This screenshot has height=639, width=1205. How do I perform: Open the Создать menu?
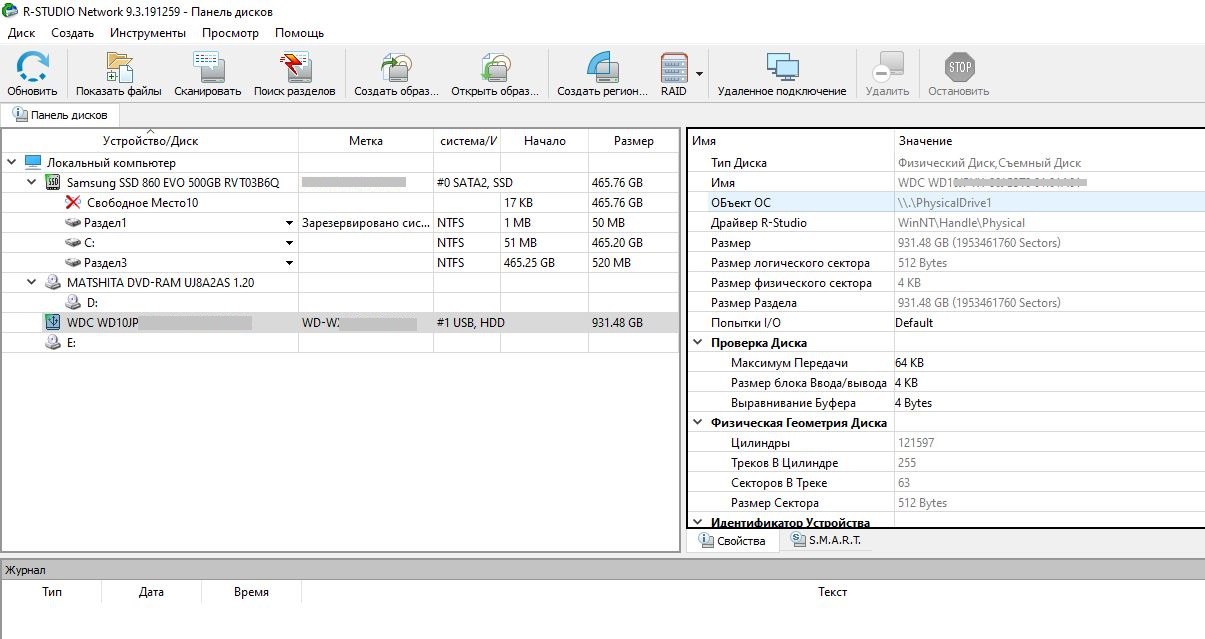tap(72, 33)
